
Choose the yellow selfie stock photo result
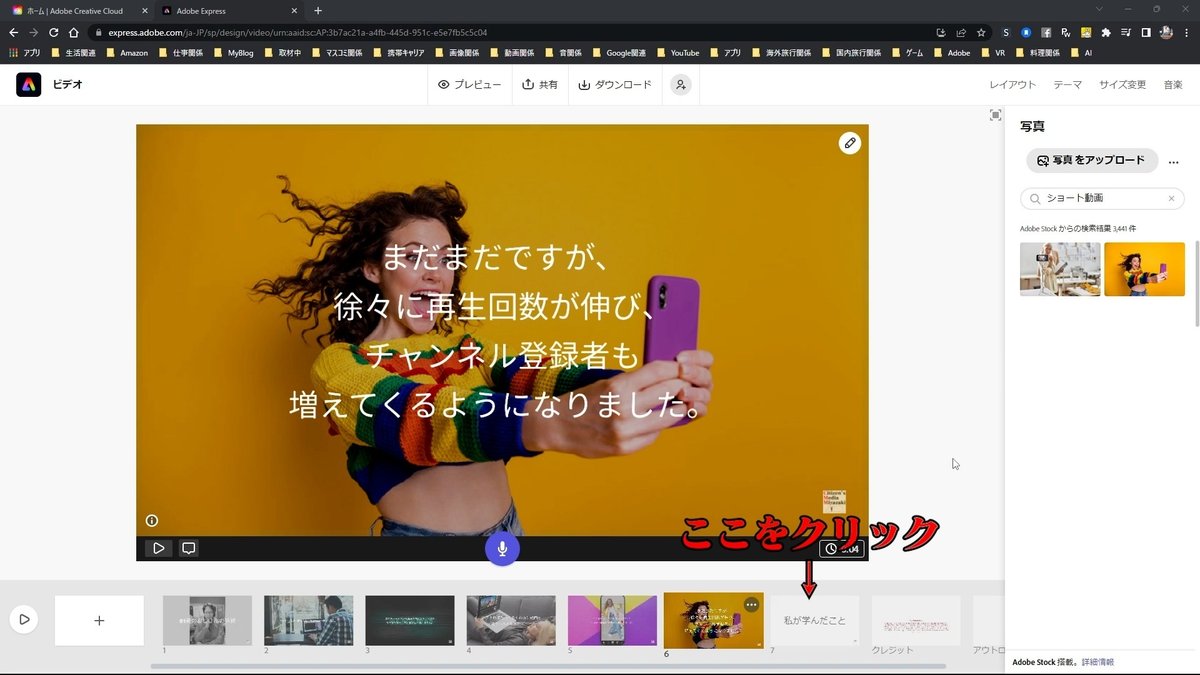[1144, 269]
